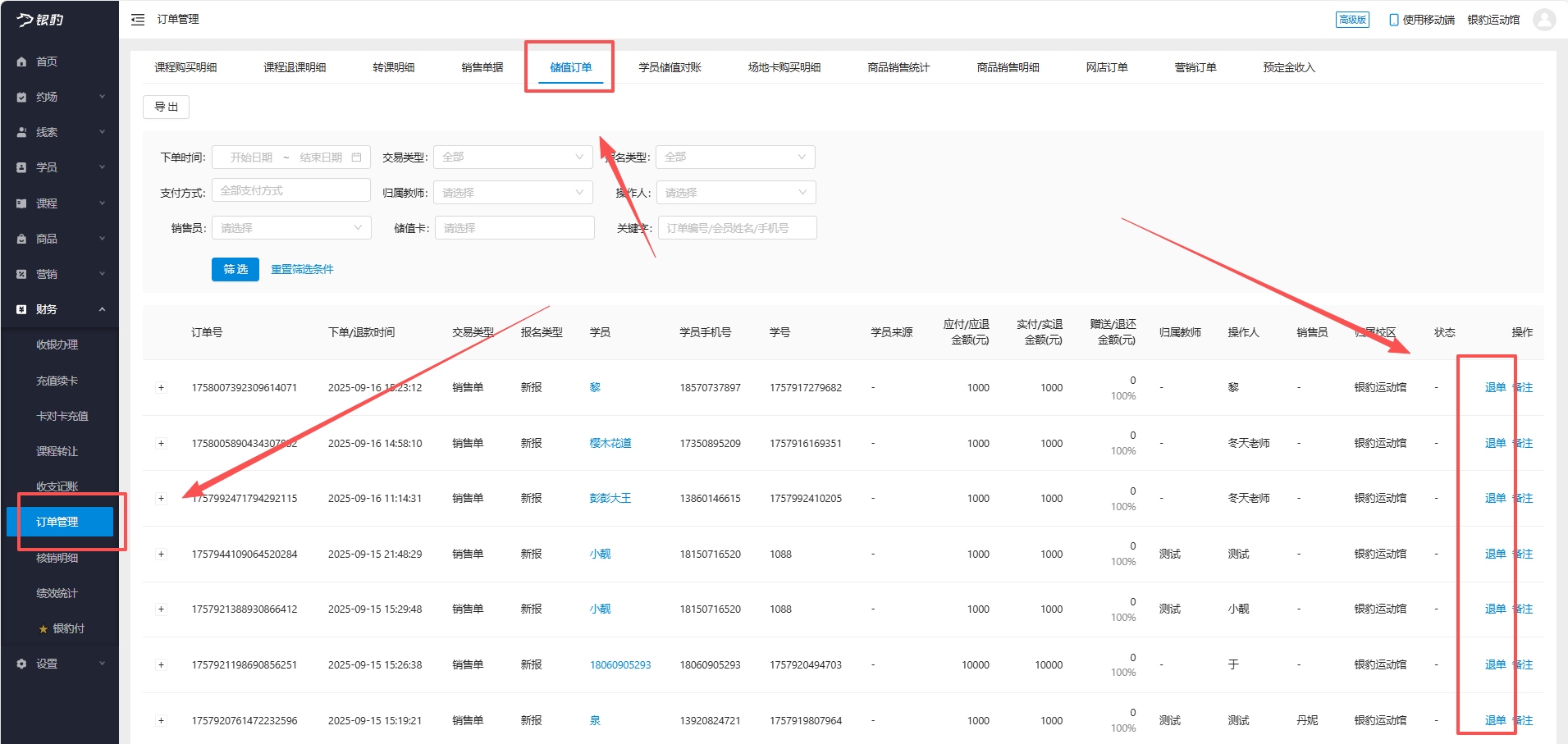Open the 销售员 selection dropdown
1568x744 pixels.
290,227
